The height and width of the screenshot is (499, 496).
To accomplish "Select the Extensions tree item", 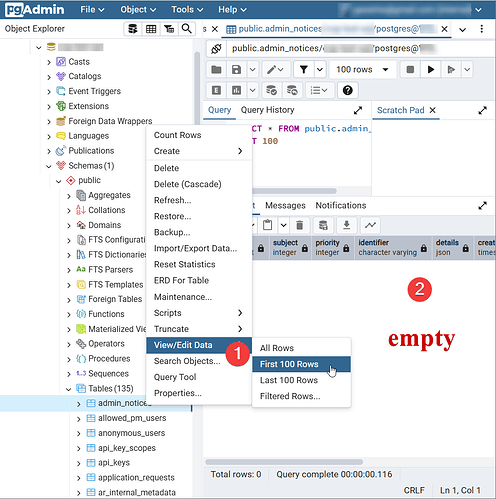I will tap(88, 106).
